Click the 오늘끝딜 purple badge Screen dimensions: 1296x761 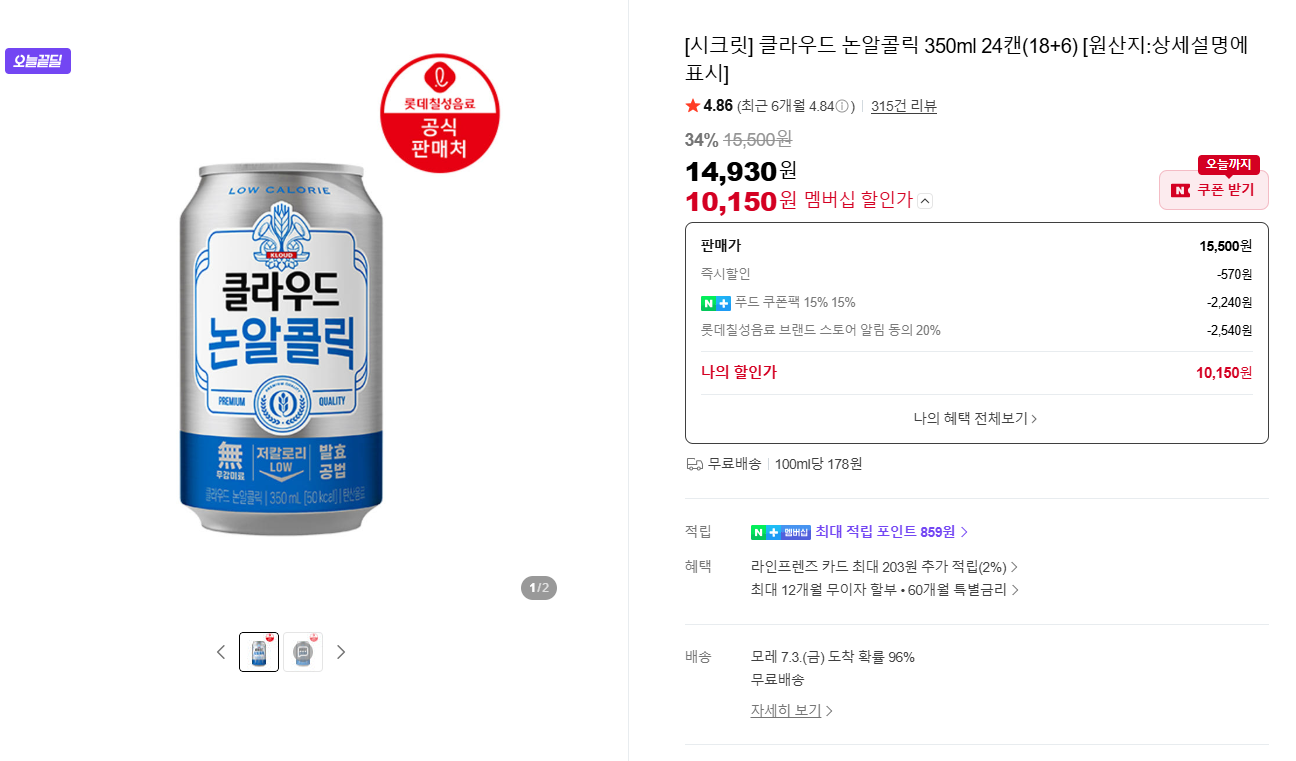click(x=38, y=61)
